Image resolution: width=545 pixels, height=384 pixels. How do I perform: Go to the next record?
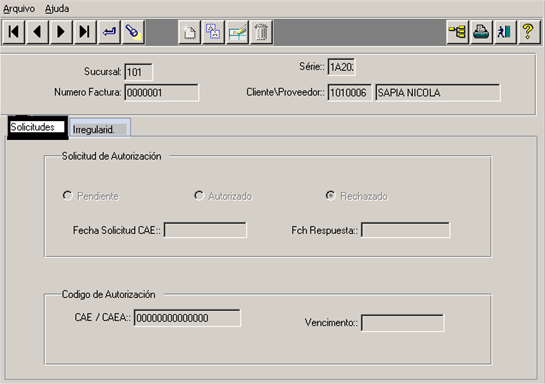pos(61,32)
